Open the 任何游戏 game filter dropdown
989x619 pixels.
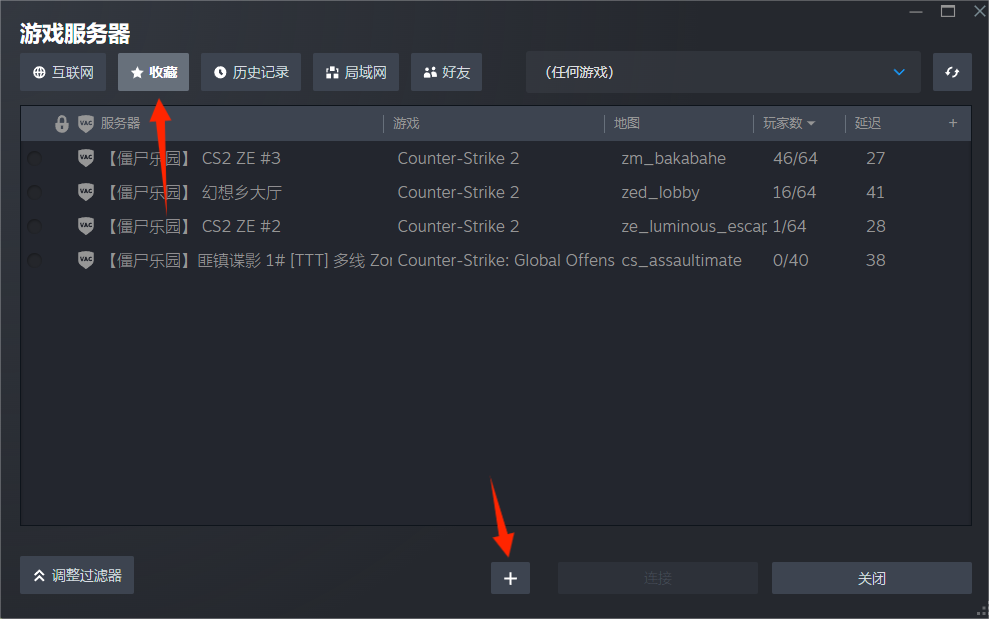722,72
